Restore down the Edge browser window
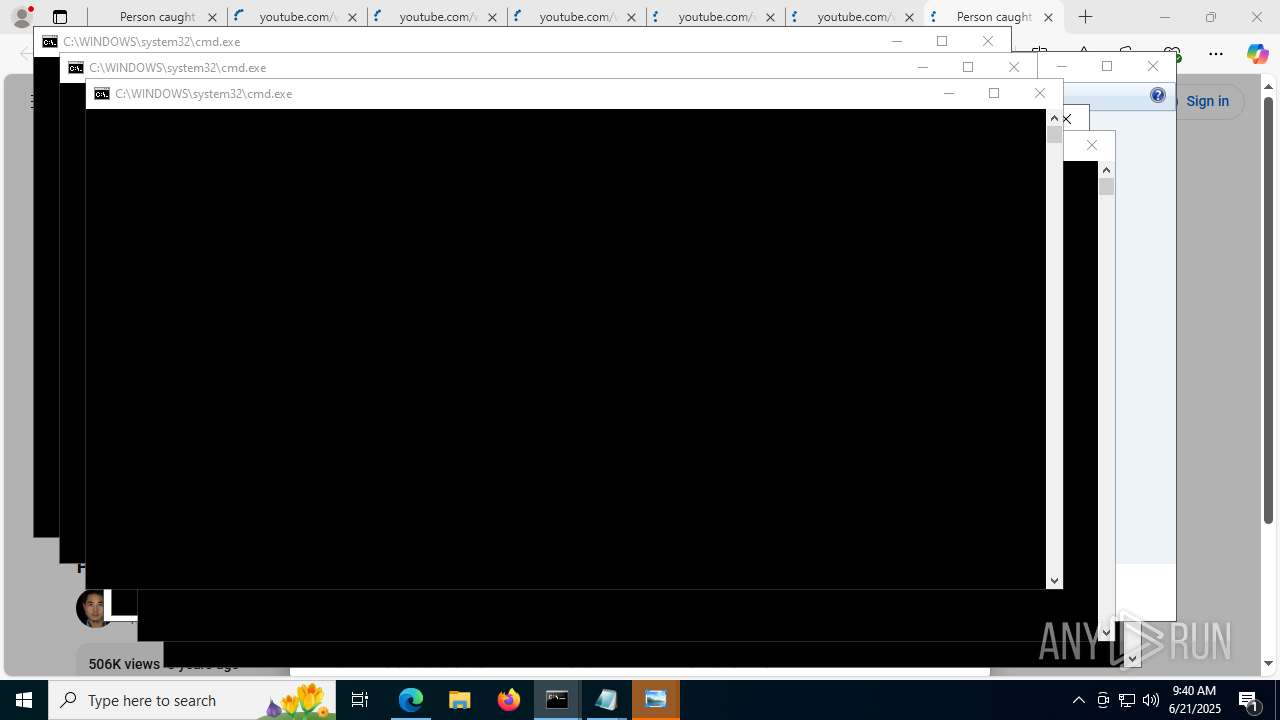 tap(1210, 17)
